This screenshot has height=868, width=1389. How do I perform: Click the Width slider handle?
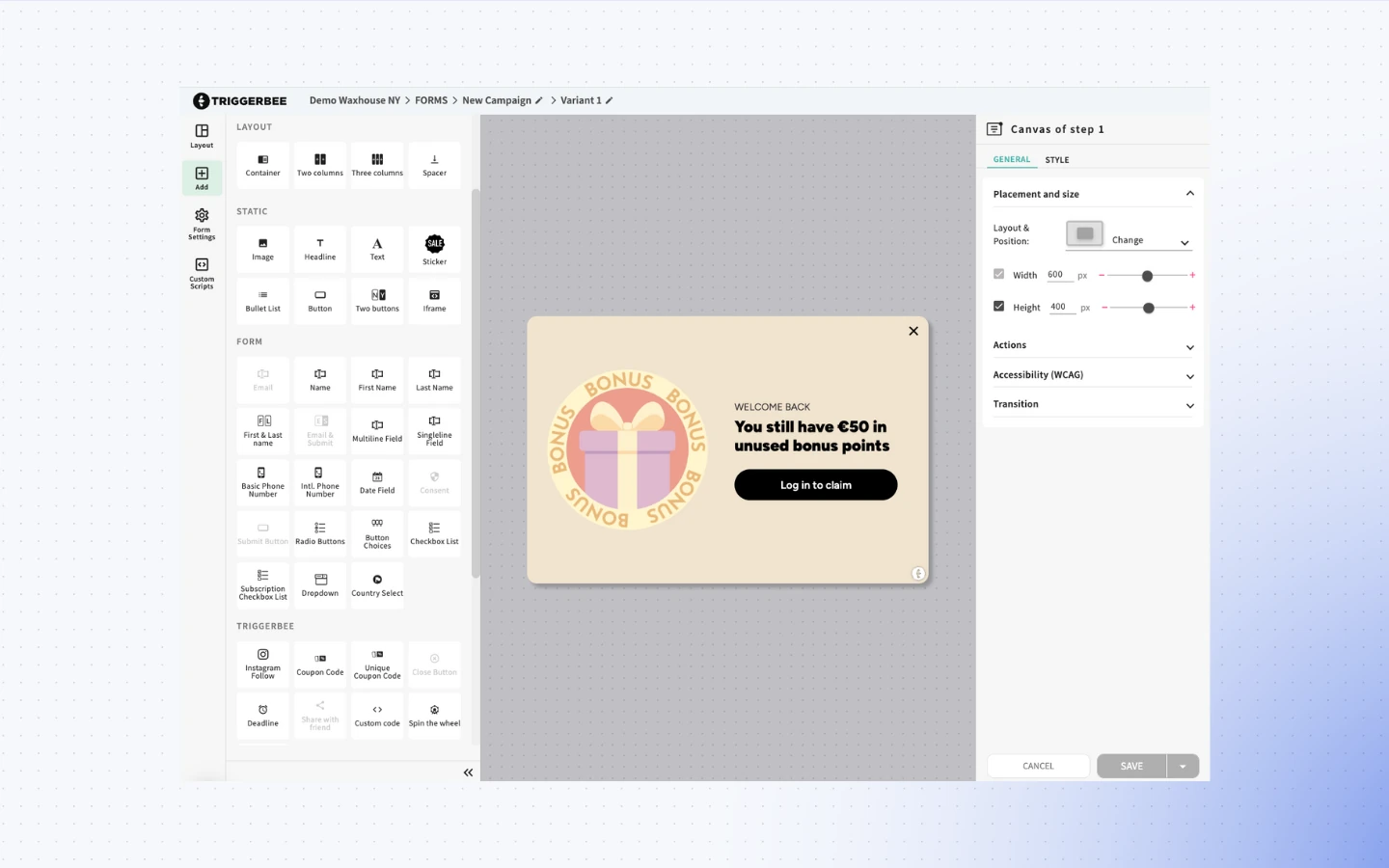1147,276
